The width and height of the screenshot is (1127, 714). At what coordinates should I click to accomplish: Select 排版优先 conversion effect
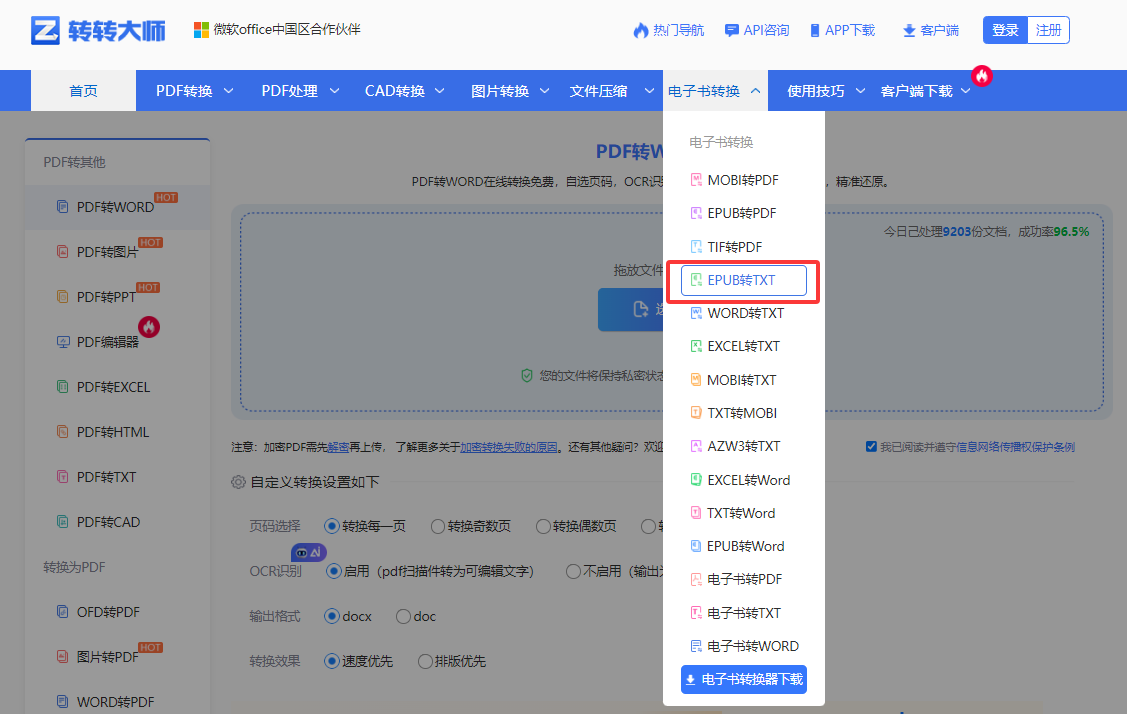click(x=426, y=662)
